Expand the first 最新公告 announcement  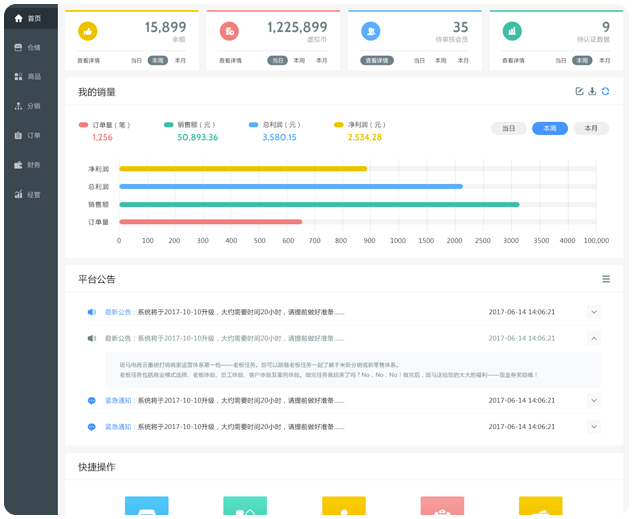[594, 312]
